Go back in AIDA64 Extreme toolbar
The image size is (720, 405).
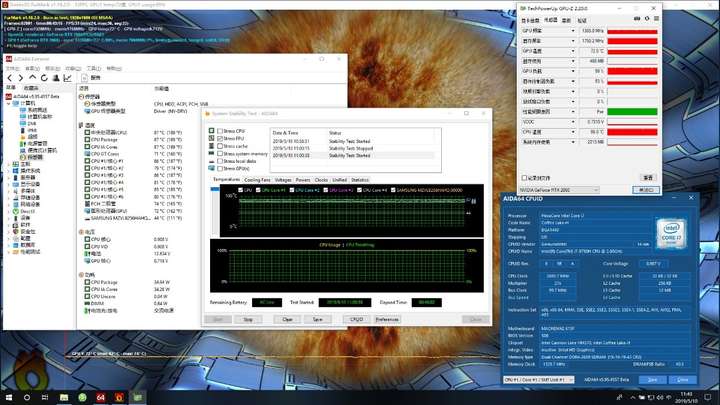point(10,78)
